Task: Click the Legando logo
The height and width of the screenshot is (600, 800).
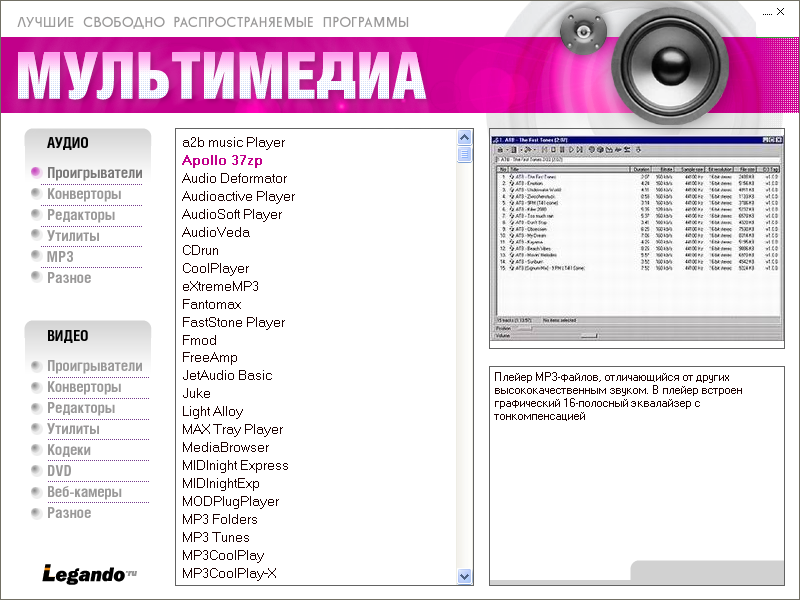Action: tap(89, 573)
